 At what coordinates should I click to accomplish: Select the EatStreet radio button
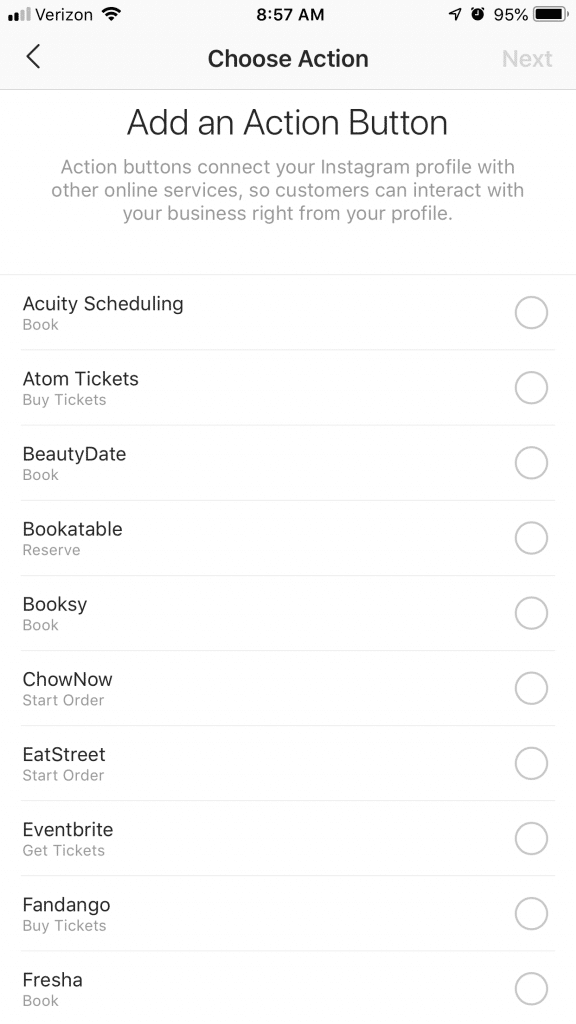pos(531,763)
